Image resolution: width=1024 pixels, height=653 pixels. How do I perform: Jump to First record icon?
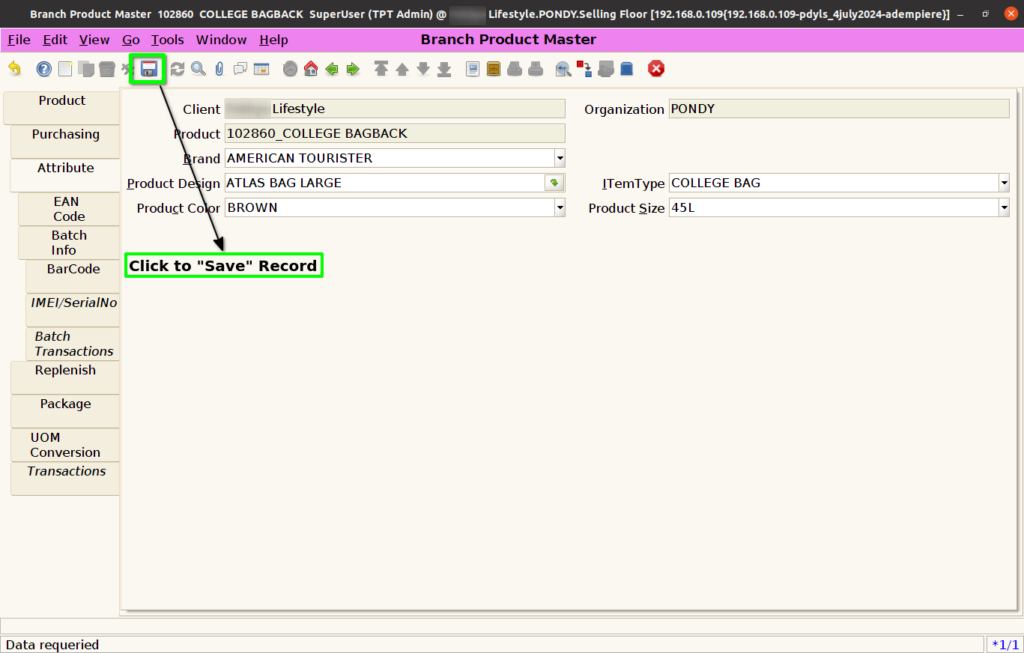click(x=381, y=69)
